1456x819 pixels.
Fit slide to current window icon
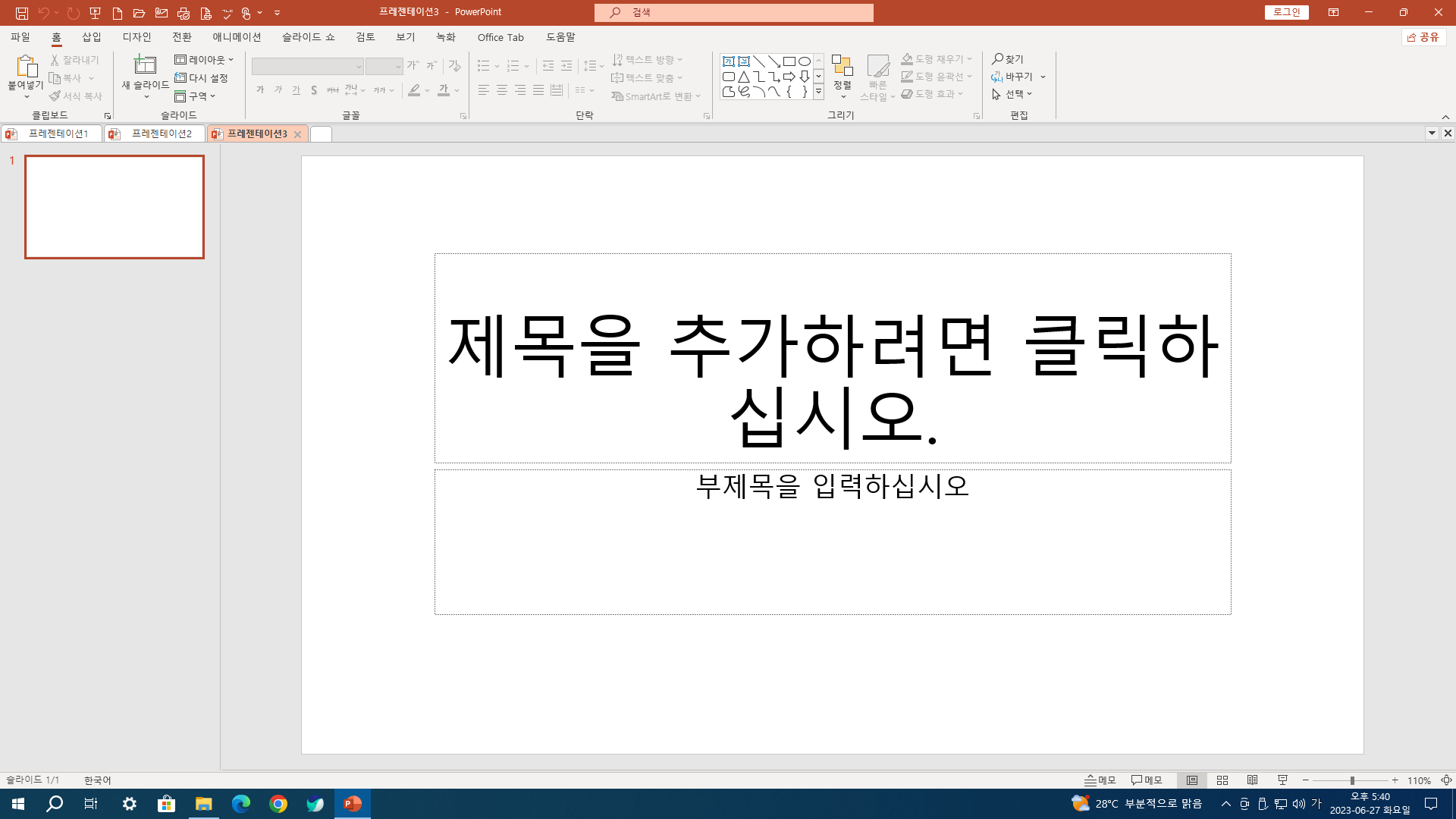click(x=1446, y=780)
